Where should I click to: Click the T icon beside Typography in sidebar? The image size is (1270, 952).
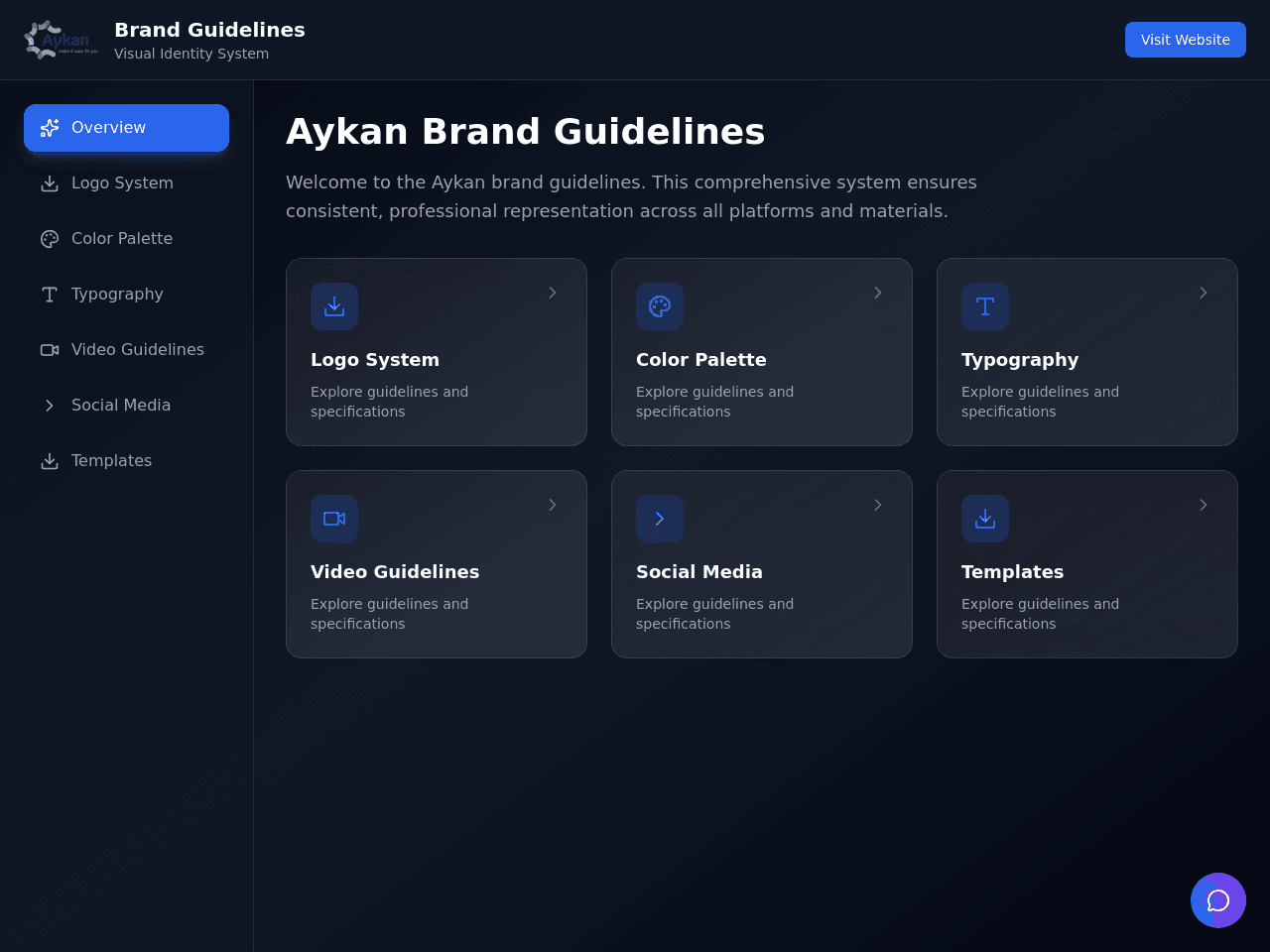click(50, 295)
